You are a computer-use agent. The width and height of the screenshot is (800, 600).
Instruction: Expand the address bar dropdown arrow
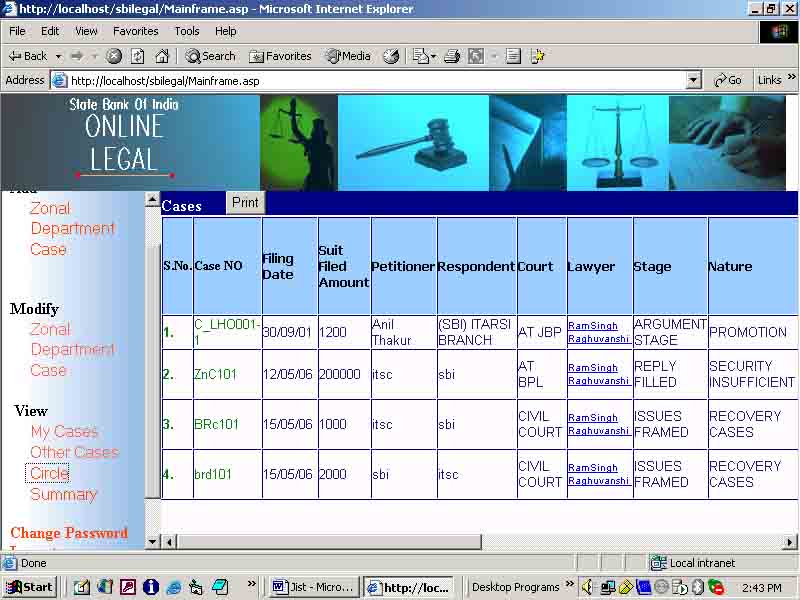coord(693,81)
